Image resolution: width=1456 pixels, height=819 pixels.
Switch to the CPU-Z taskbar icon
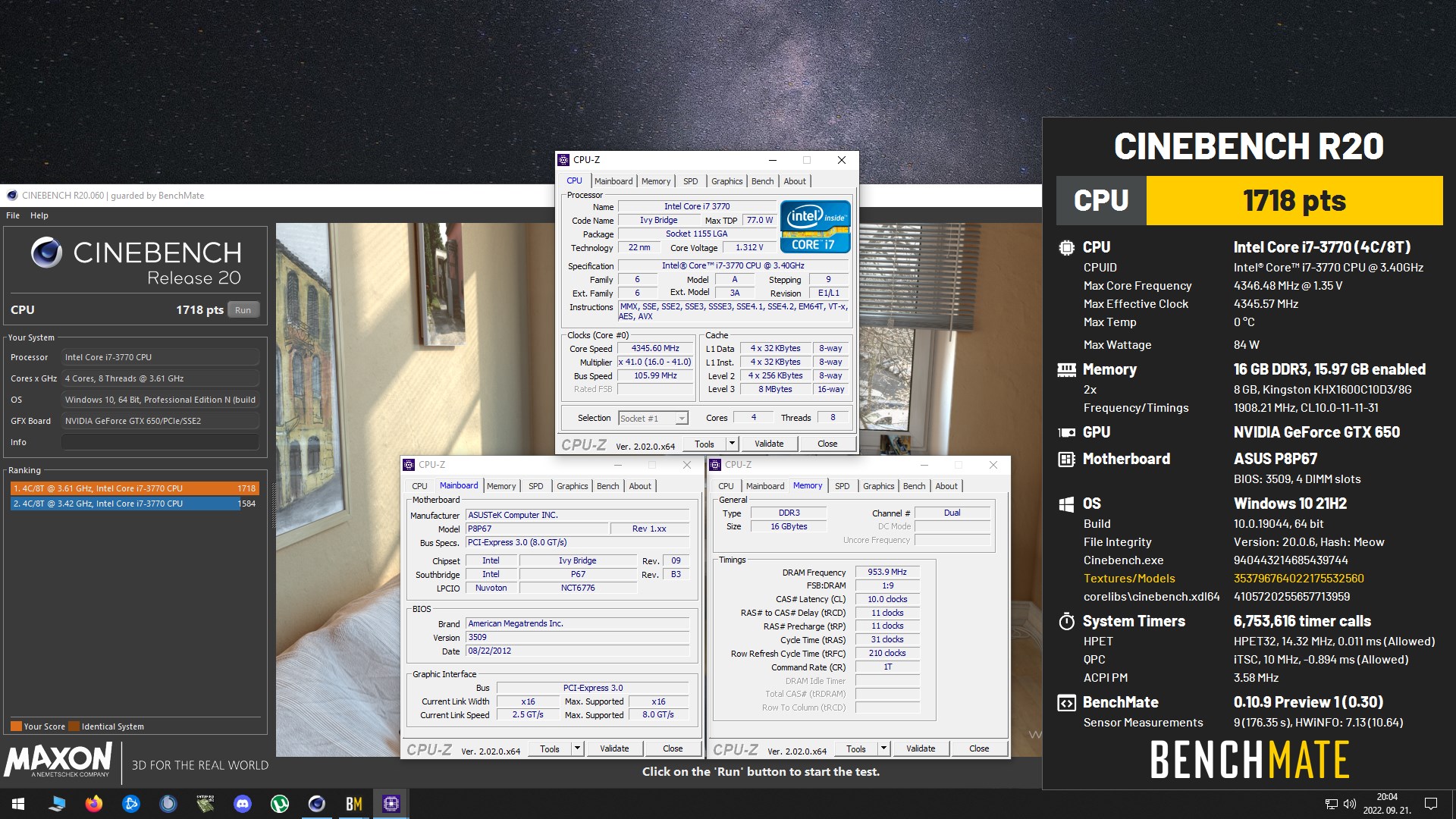(x=391, y=804)
